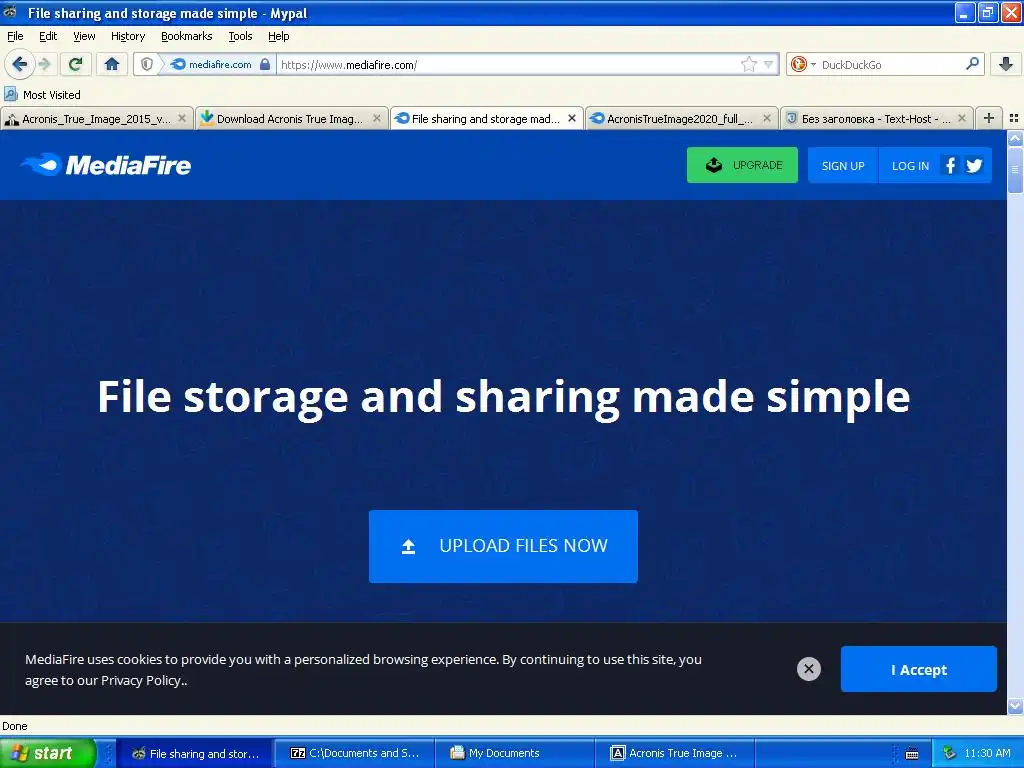The height and width of the screenshot is (768, 1024).
Task: Open DuckDuckGo search engine selector
Action: (802, 64)
